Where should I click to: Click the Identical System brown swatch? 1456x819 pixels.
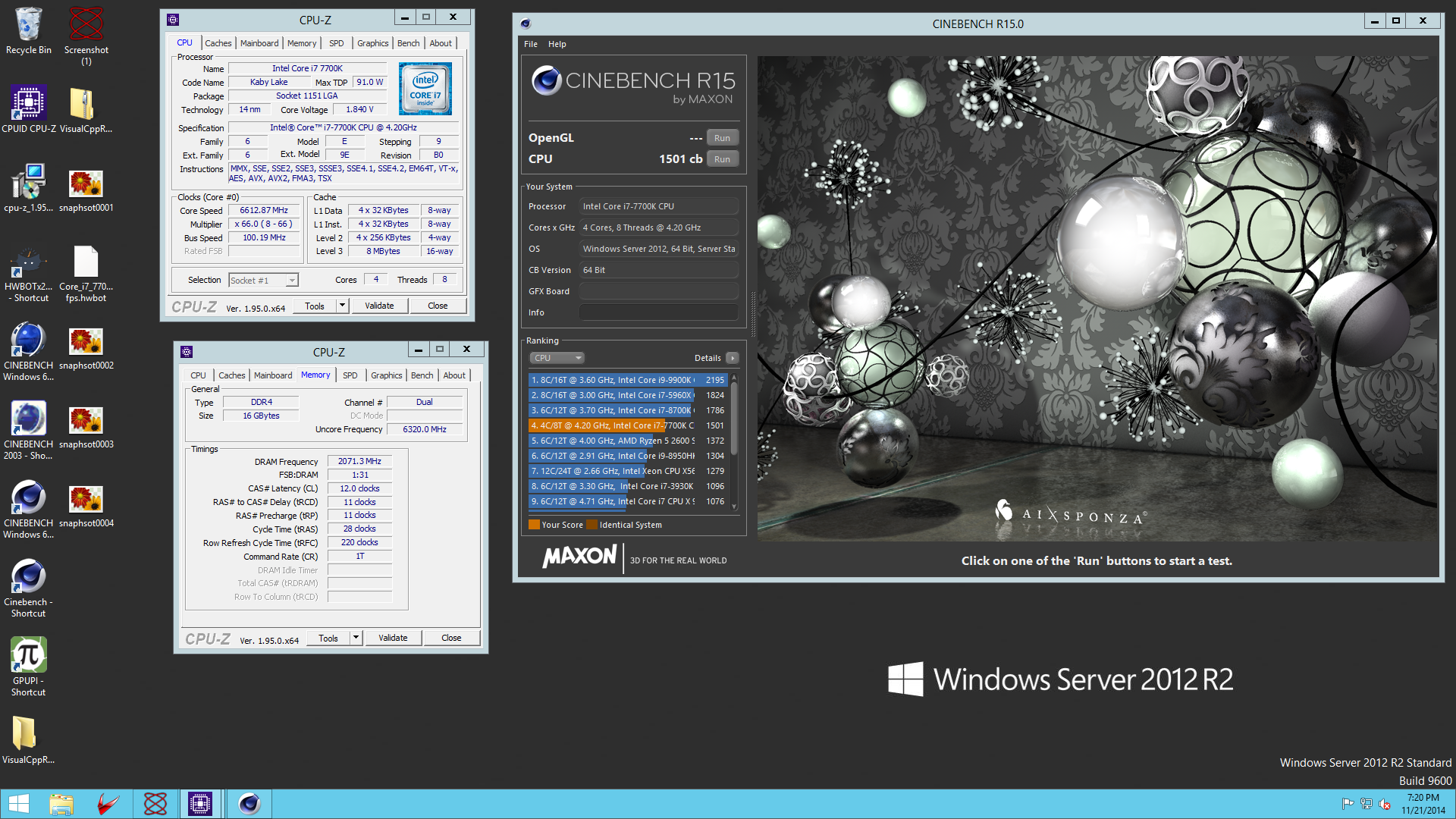point(591,525)
